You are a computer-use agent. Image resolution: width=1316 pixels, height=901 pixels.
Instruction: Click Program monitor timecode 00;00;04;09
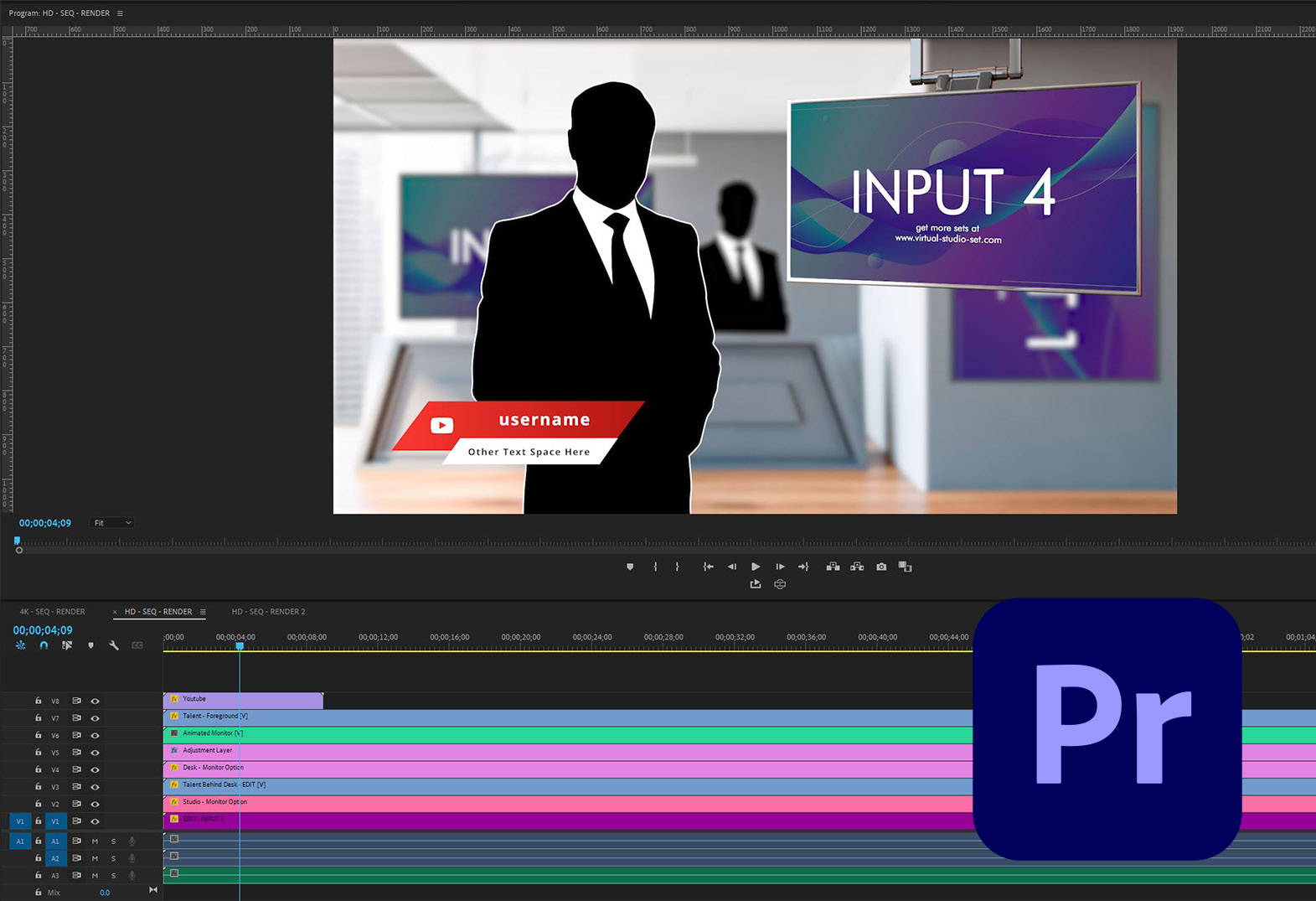click(x=45, y=523)
